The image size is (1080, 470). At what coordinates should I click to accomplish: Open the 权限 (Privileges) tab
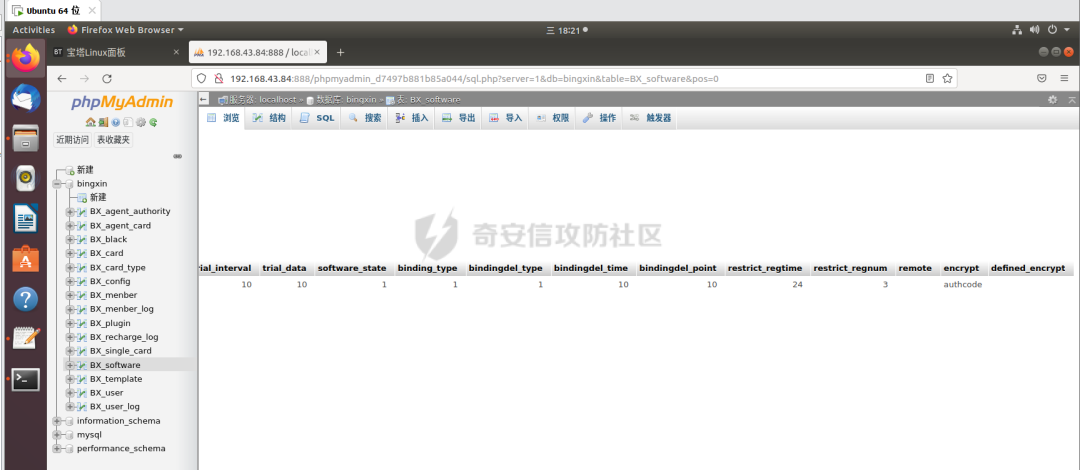(x=552, y=118)
